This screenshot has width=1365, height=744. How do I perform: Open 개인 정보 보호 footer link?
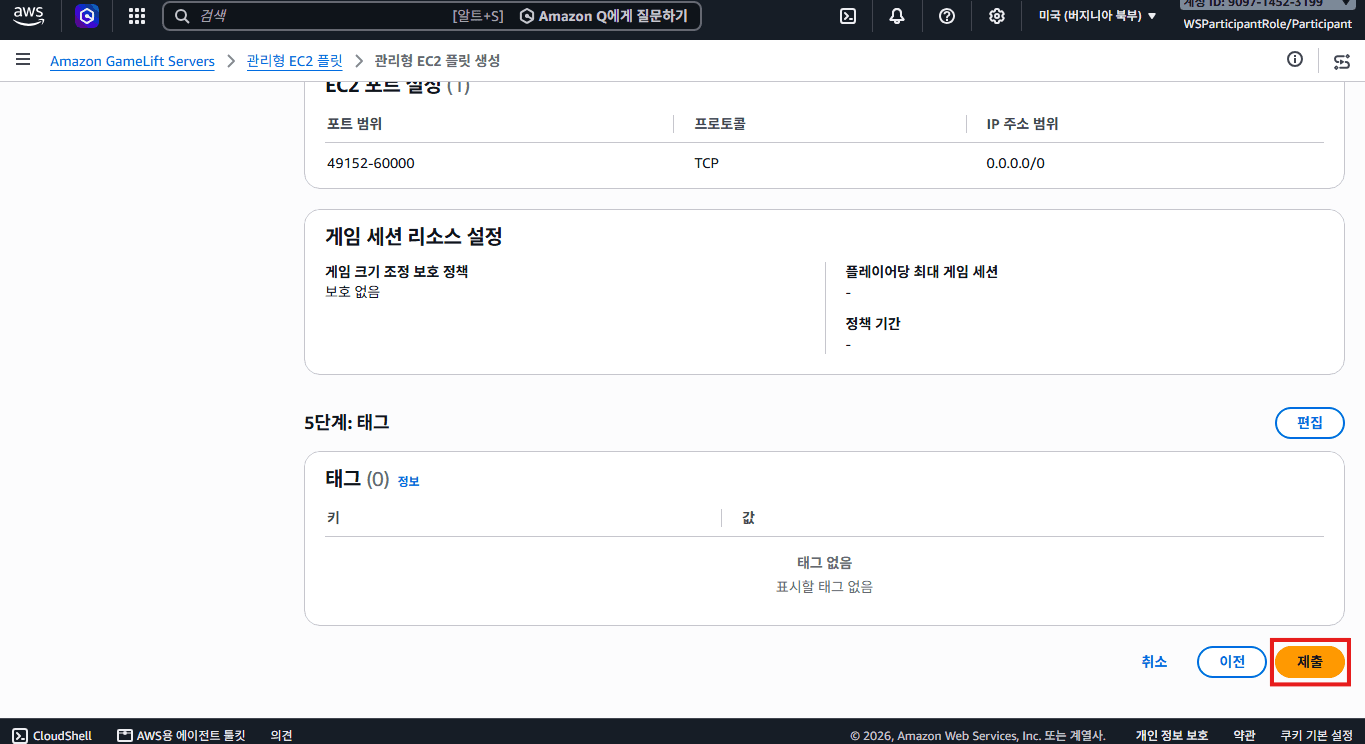pos(1172,735)
